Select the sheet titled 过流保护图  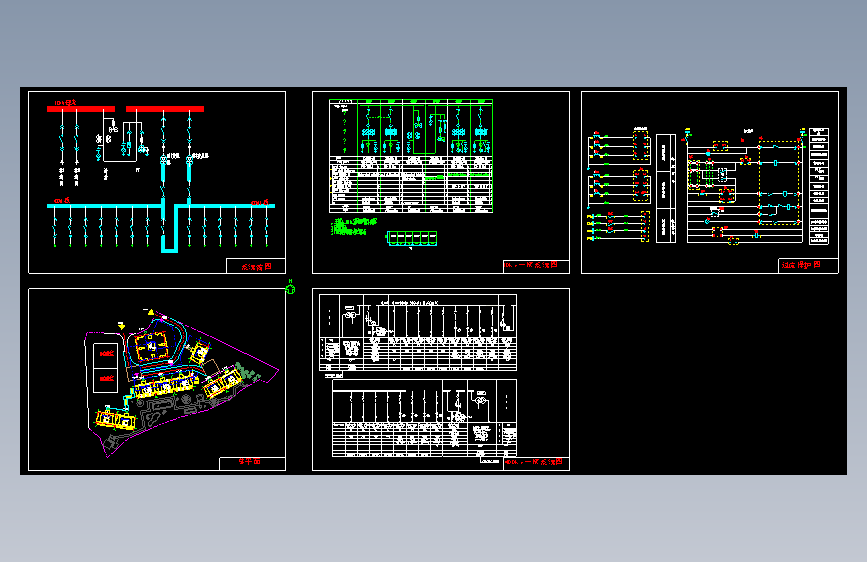pyautogui.click(x=710, y=183)
